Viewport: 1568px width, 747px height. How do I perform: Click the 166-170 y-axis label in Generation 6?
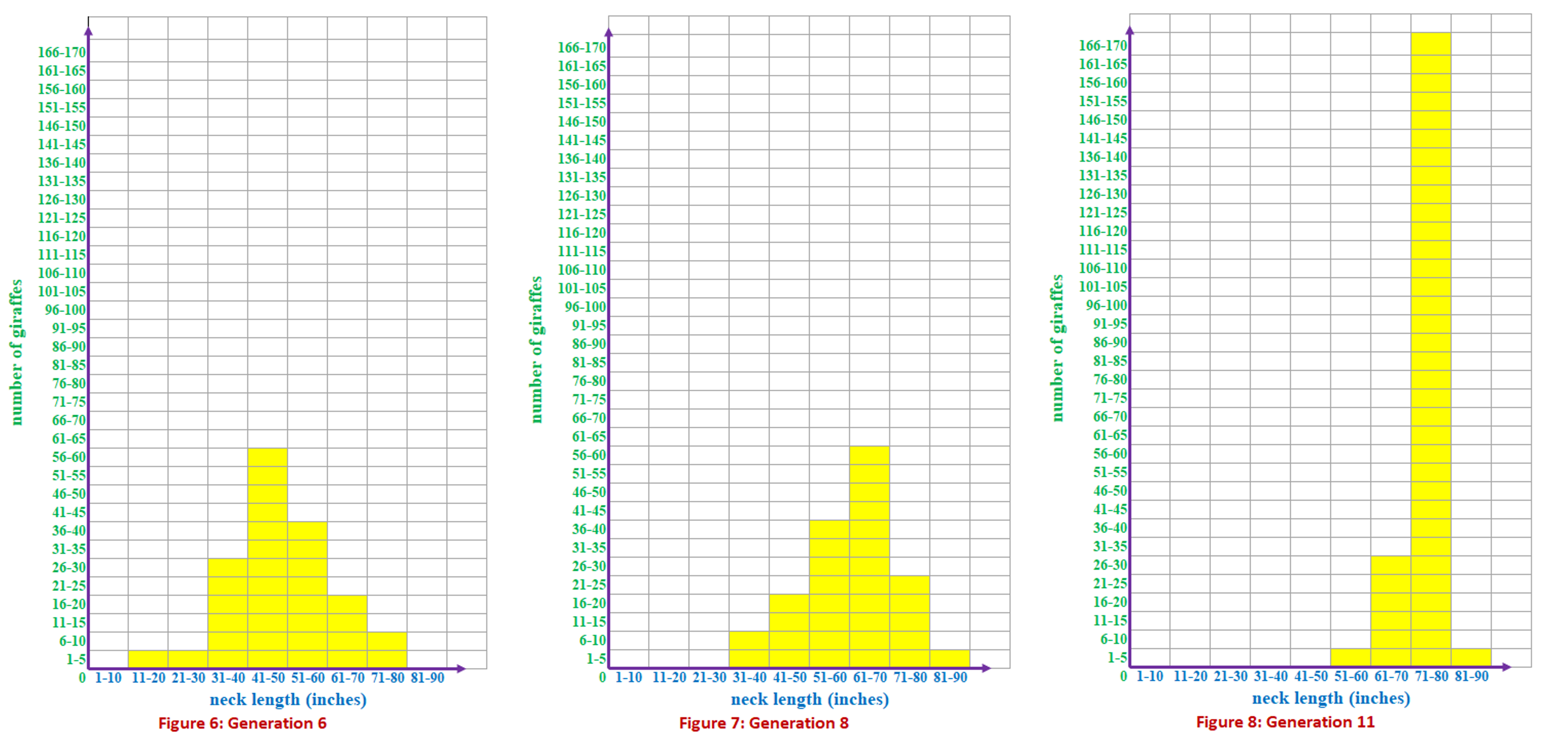pyautogui.click(x=62, y=52)
